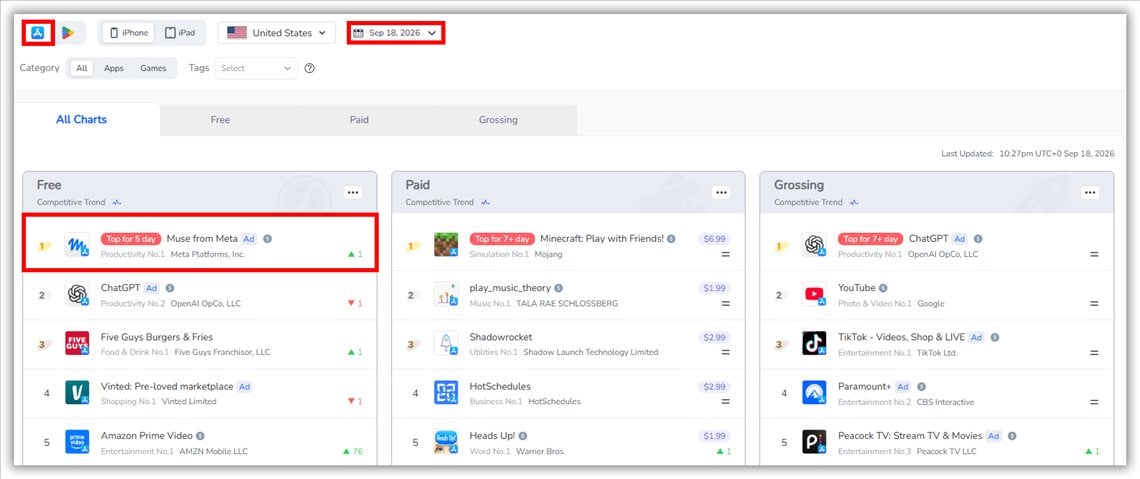Click the help question mark icon
Screen dimensions: 1140x479
310,68
